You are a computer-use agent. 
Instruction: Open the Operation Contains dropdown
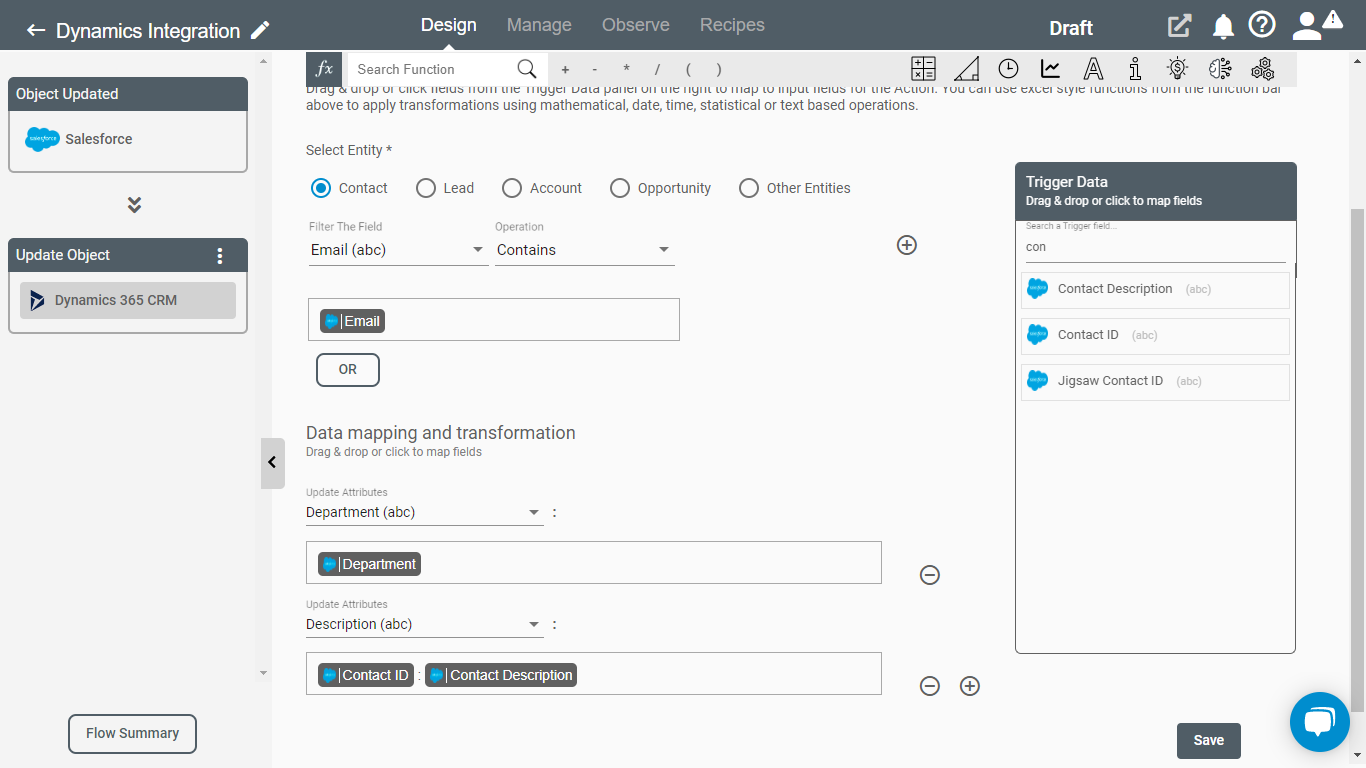(x=585, y=250)
